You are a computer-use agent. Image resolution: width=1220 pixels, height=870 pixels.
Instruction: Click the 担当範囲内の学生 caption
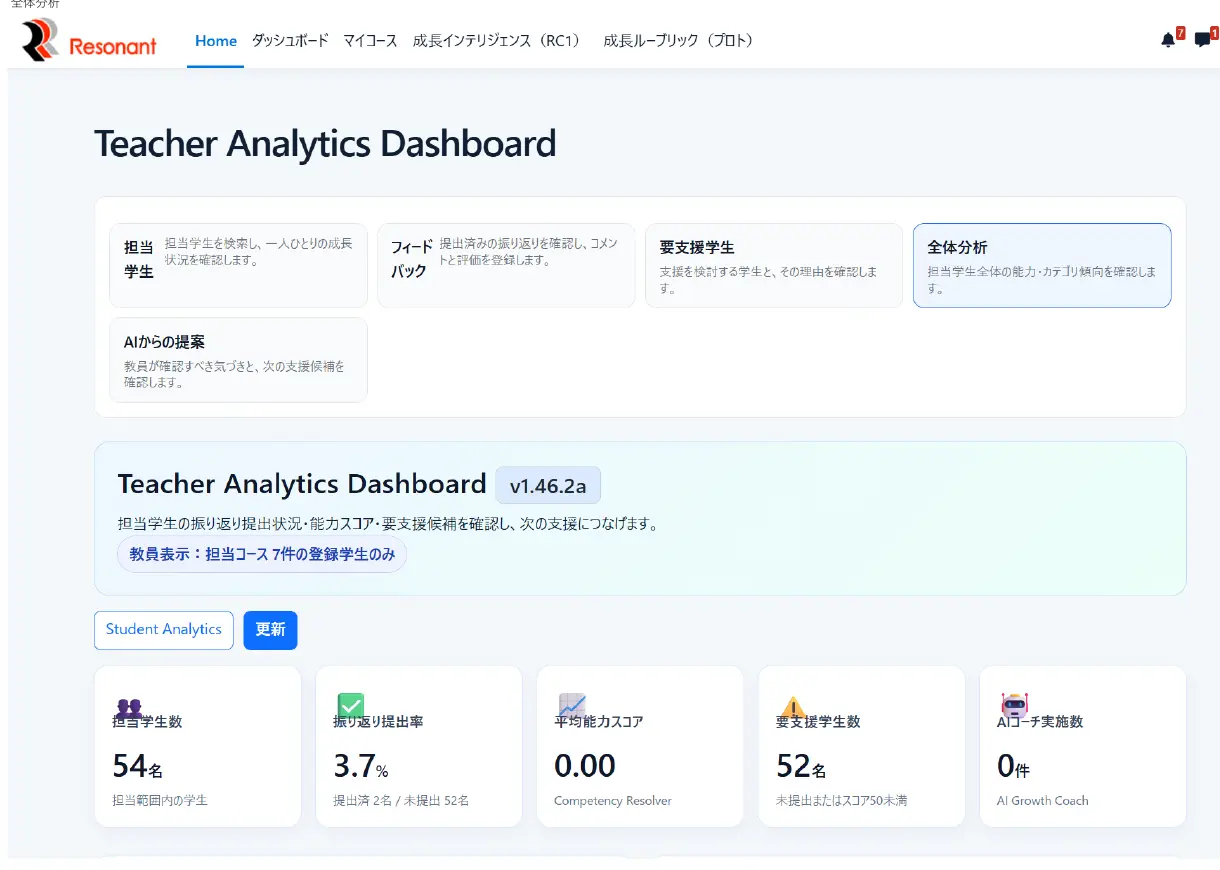coord(160,801)
